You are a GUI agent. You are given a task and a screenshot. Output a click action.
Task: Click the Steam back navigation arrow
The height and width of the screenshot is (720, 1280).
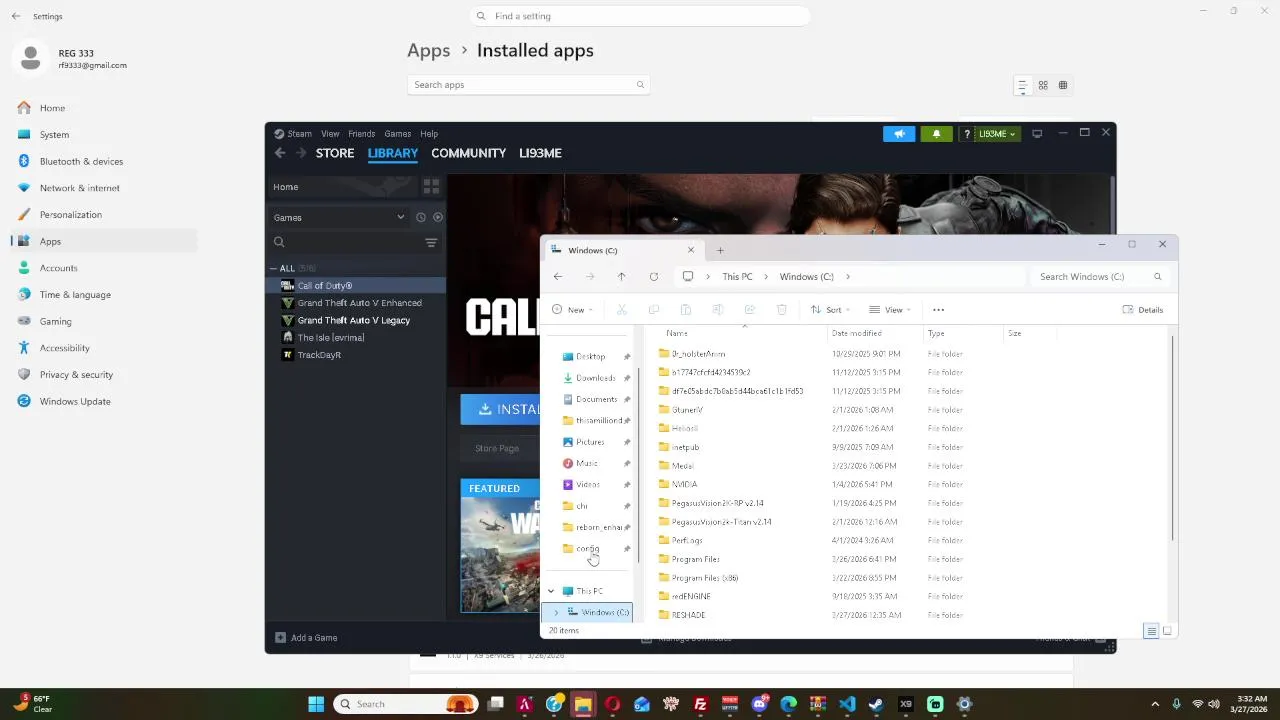click(x=280, y=153)
